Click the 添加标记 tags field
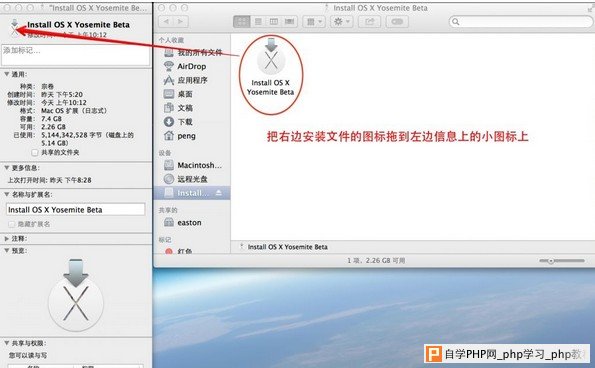 (76, 55)
